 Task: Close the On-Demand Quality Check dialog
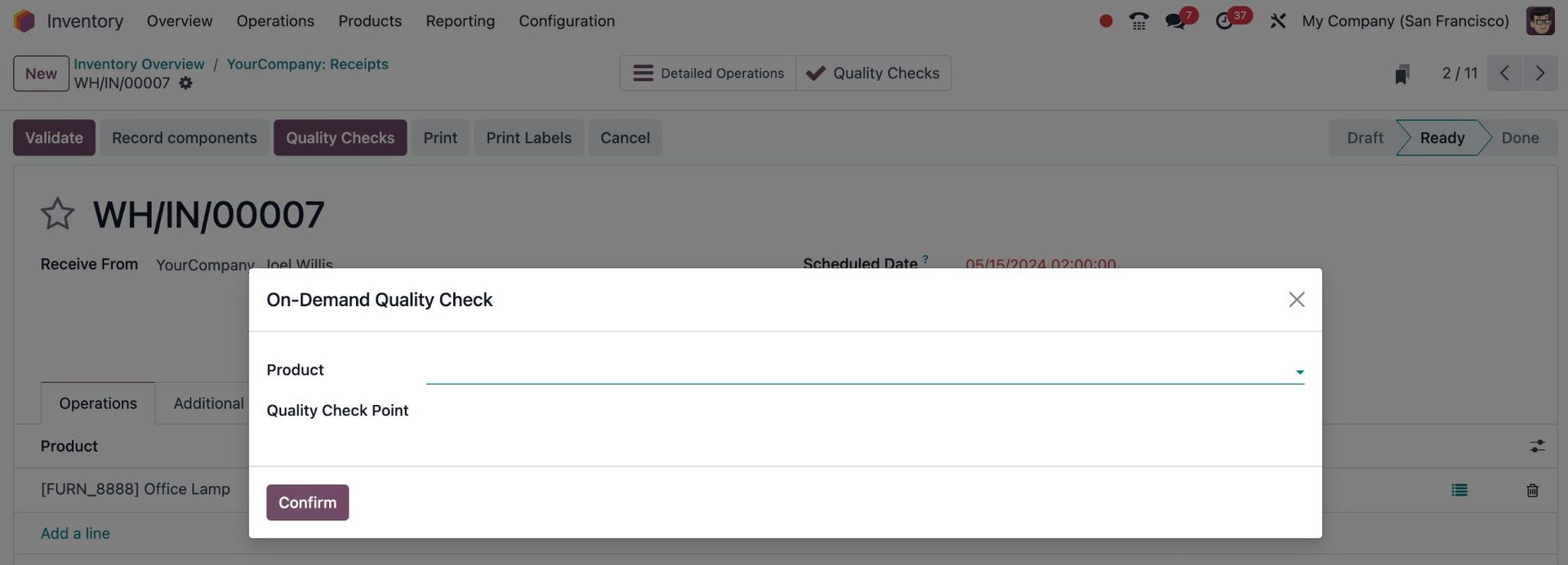1296,300
